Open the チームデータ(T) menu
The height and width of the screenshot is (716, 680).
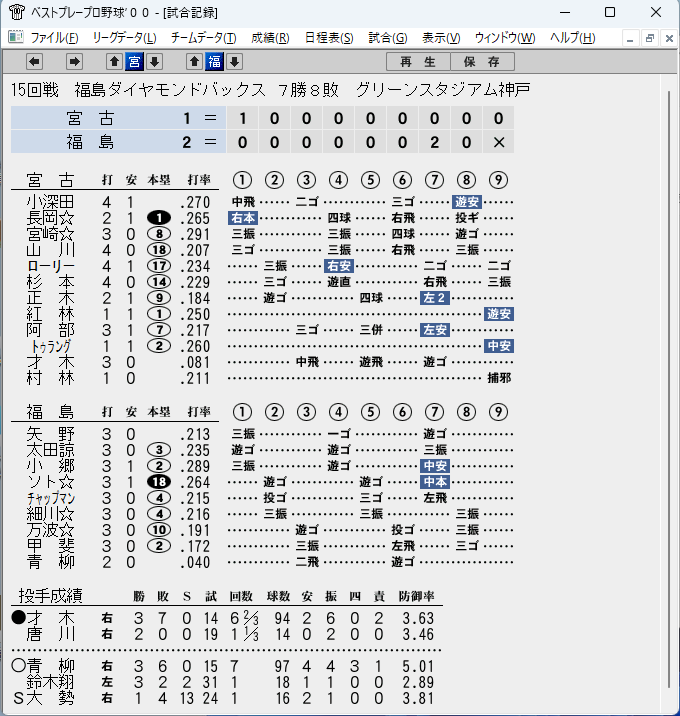(204, 37)
